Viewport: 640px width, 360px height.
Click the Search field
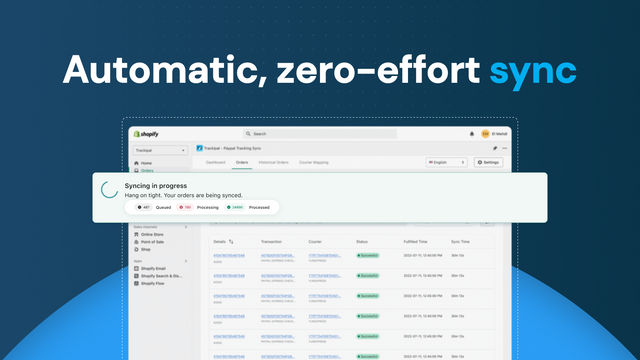[320, 134]
